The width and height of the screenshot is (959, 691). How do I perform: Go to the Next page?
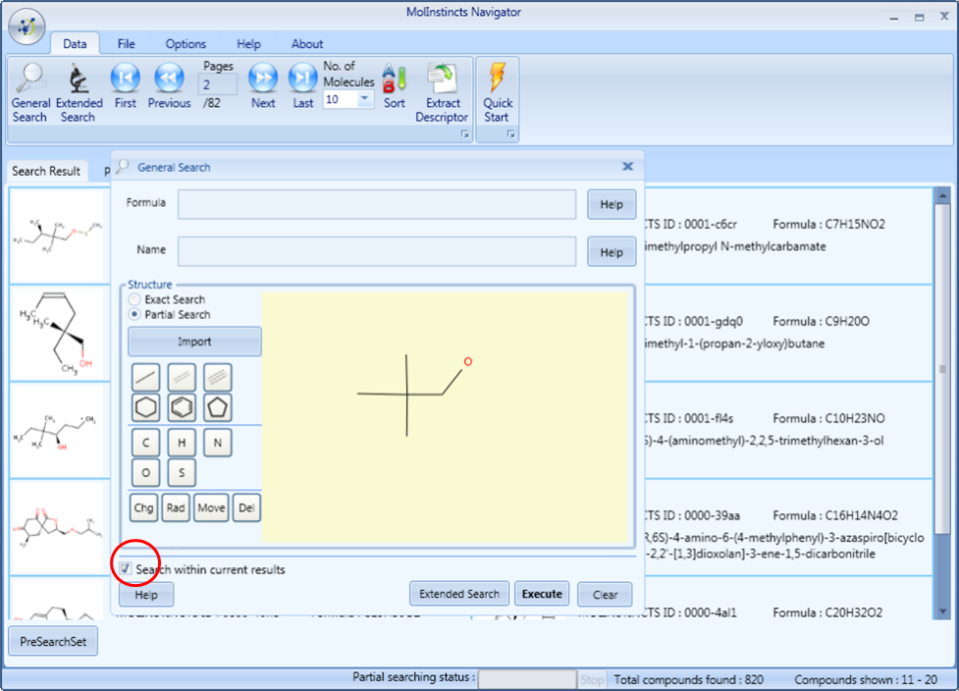click(263, 86)
